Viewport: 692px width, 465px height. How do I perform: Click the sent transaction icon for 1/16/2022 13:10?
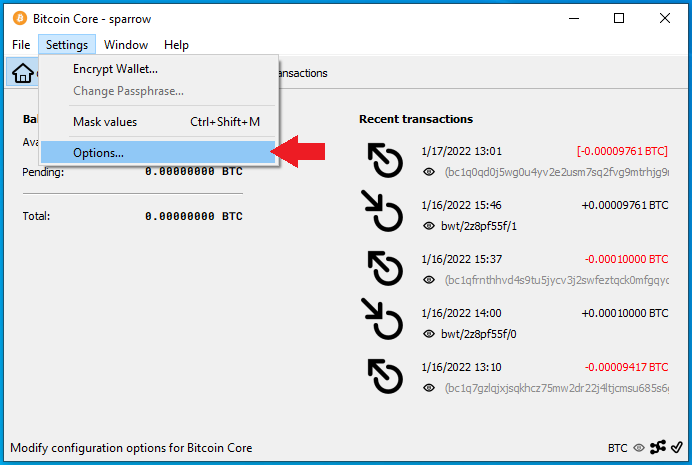[x=385, y=377]
